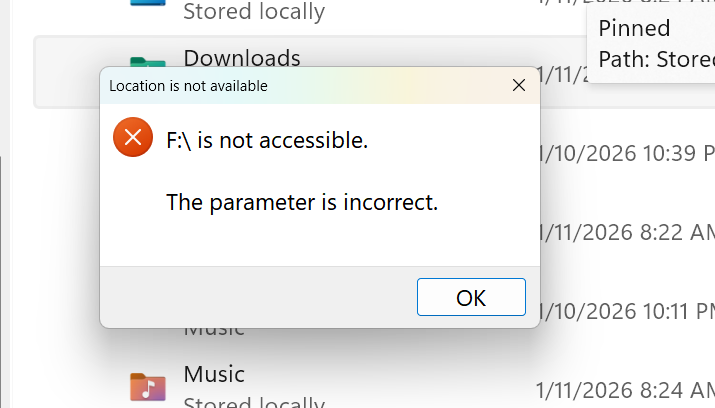Click the Downloads folder icon
Viewport: 715px width, 408px height.
point(147,60)
